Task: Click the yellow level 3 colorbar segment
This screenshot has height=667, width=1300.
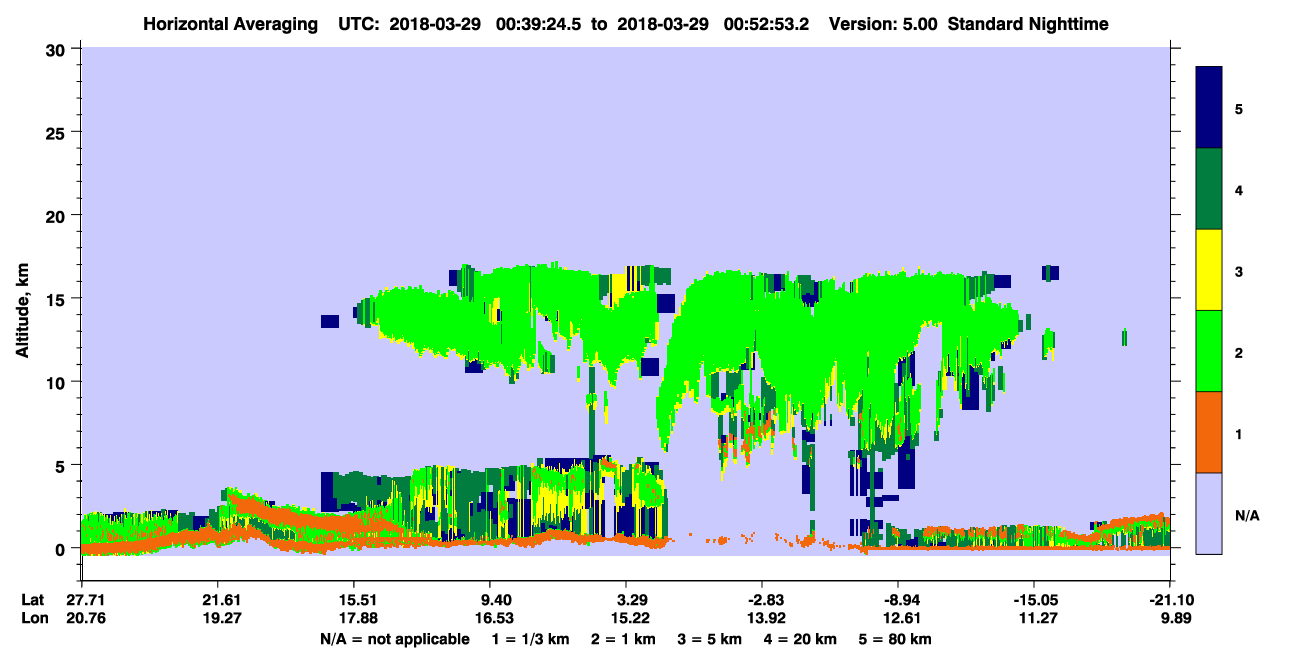Action: (x=1209, y=270)
